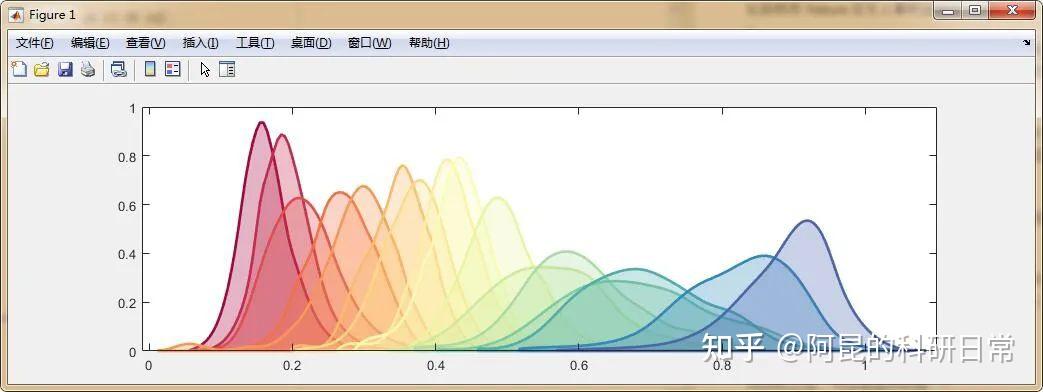Click the y-axis tick label 0.8

[x=127, y=156]
